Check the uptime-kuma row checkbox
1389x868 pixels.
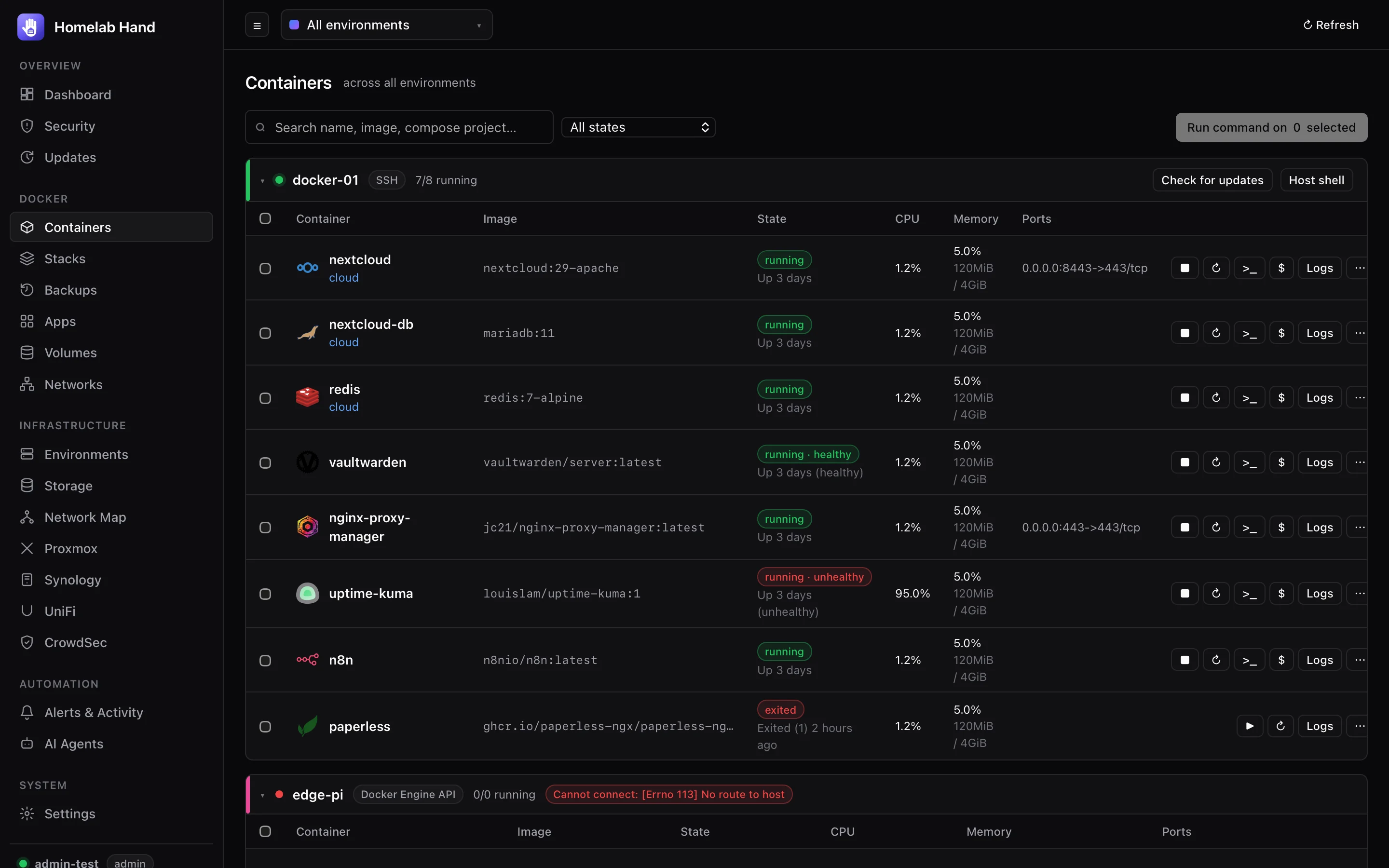point(265,594)
